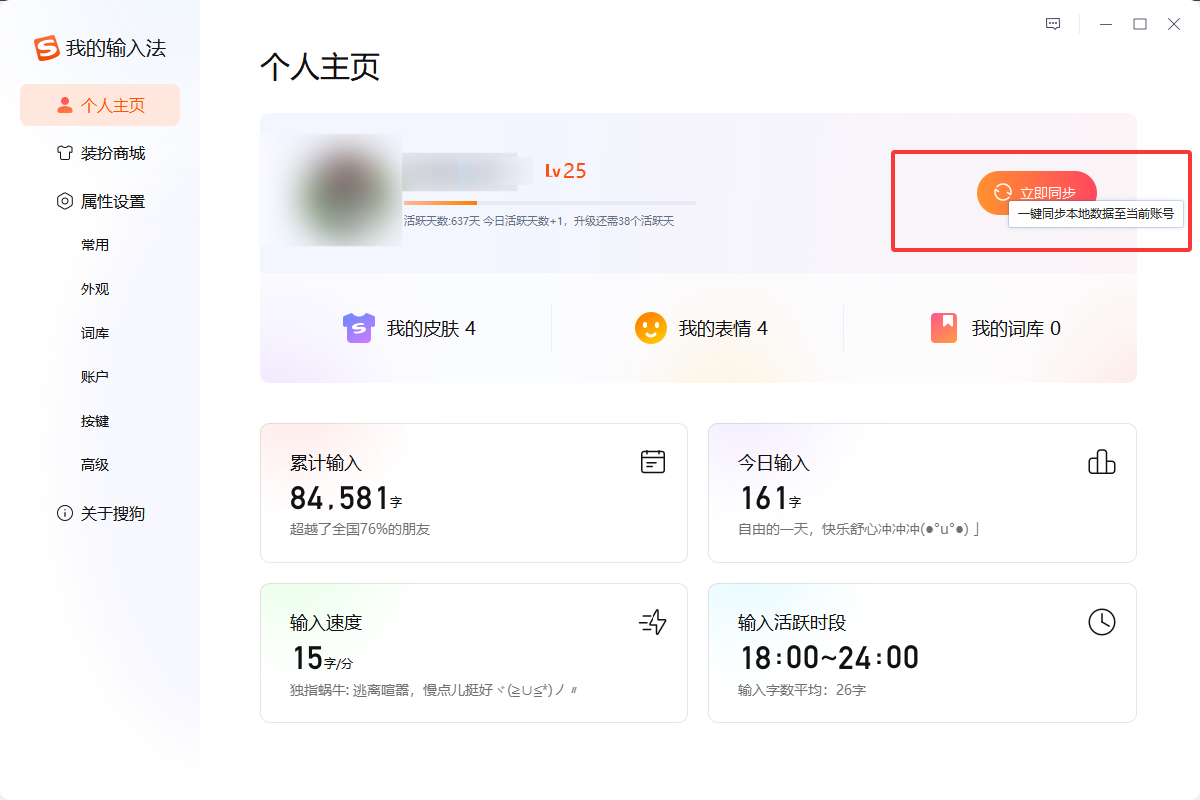The height and width of the screenshot is (800, 1200).
Task: Click the calendar icon on 累计输入 card
Action: 652,461
